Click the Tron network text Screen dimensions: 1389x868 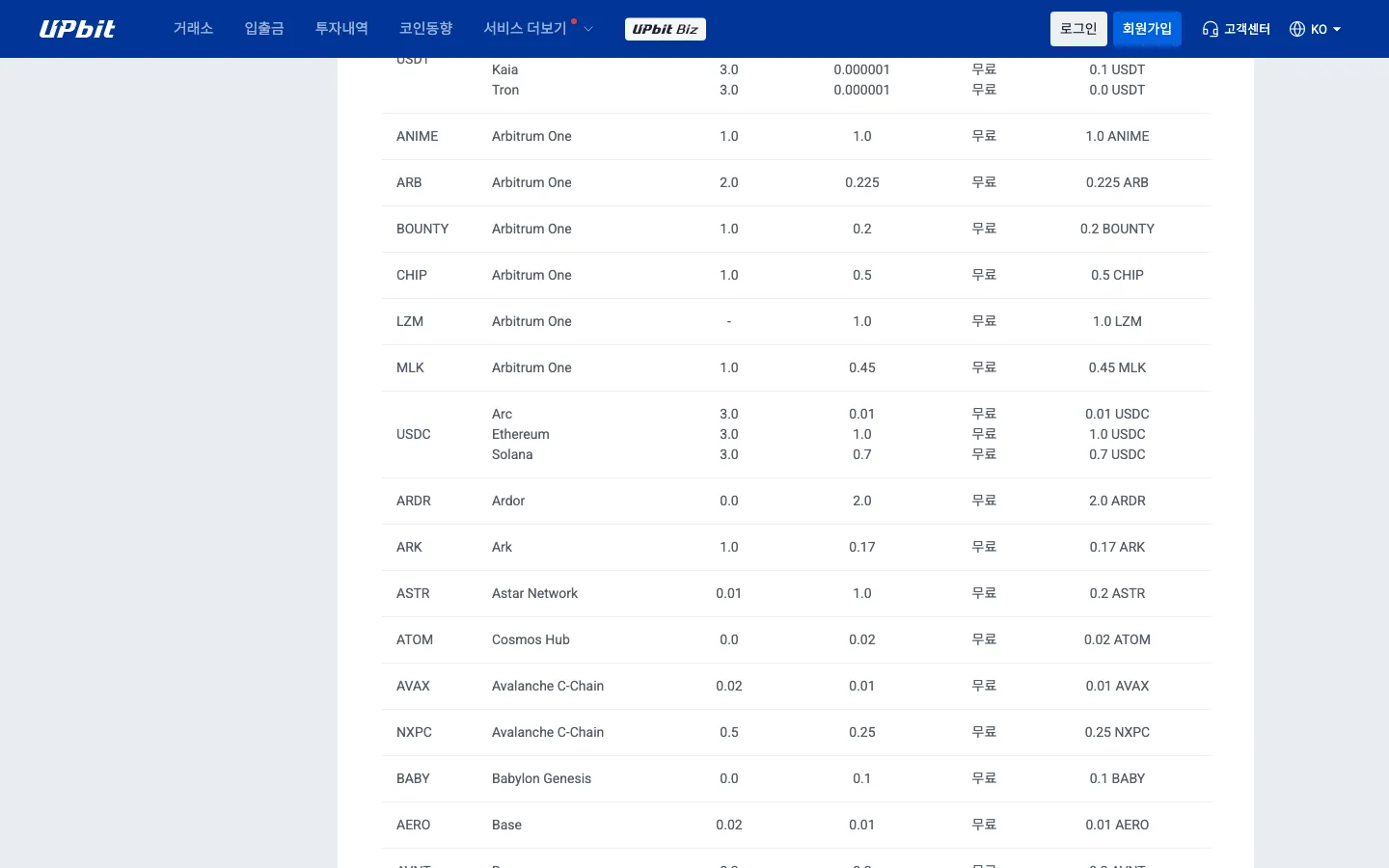coord(505,90)
